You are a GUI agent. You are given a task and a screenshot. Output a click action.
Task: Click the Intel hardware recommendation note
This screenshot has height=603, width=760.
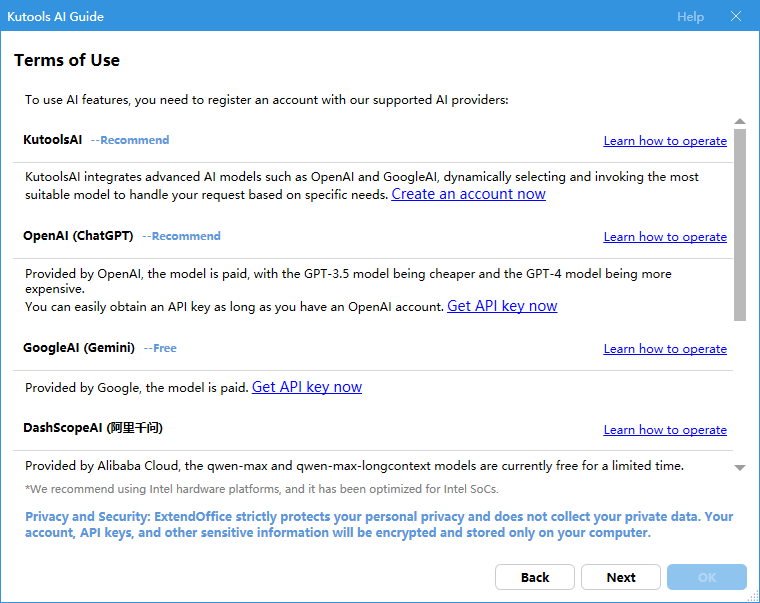262,489
